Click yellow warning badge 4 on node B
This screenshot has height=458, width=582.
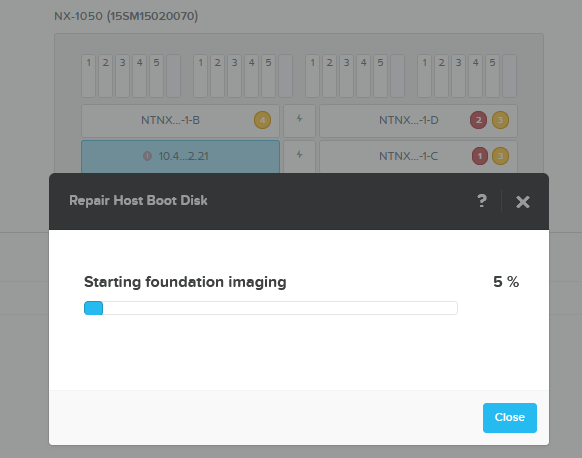click(262, 120)
